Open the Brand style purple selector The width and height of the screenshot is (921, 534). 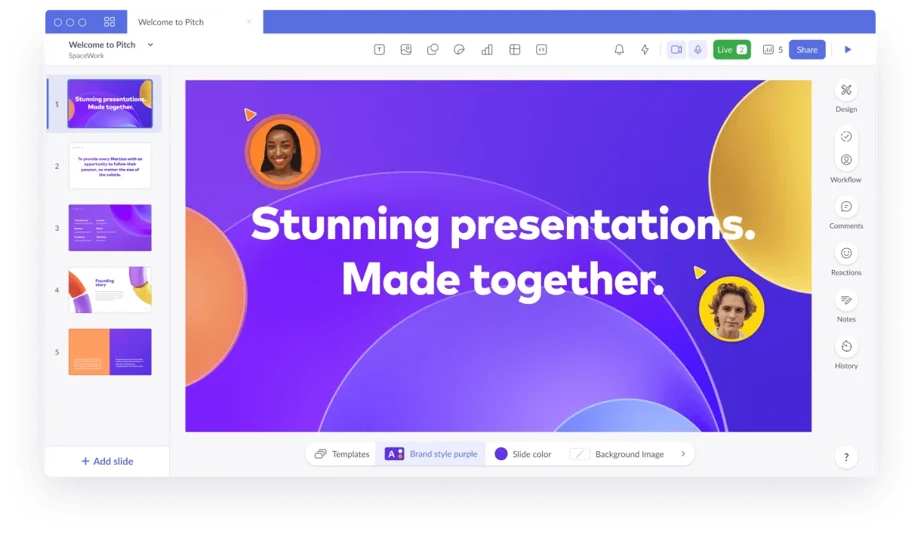(x=431, y=454)
